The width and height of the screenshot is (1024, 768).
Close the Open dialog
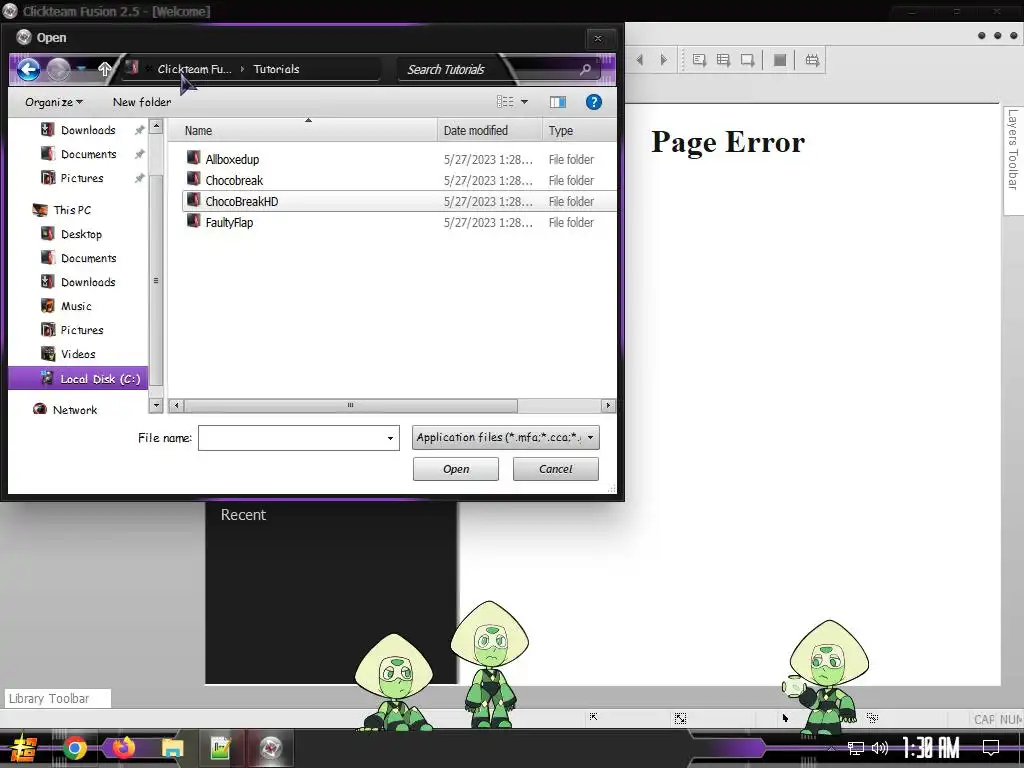pyautogui.click(x=598, y=39)
